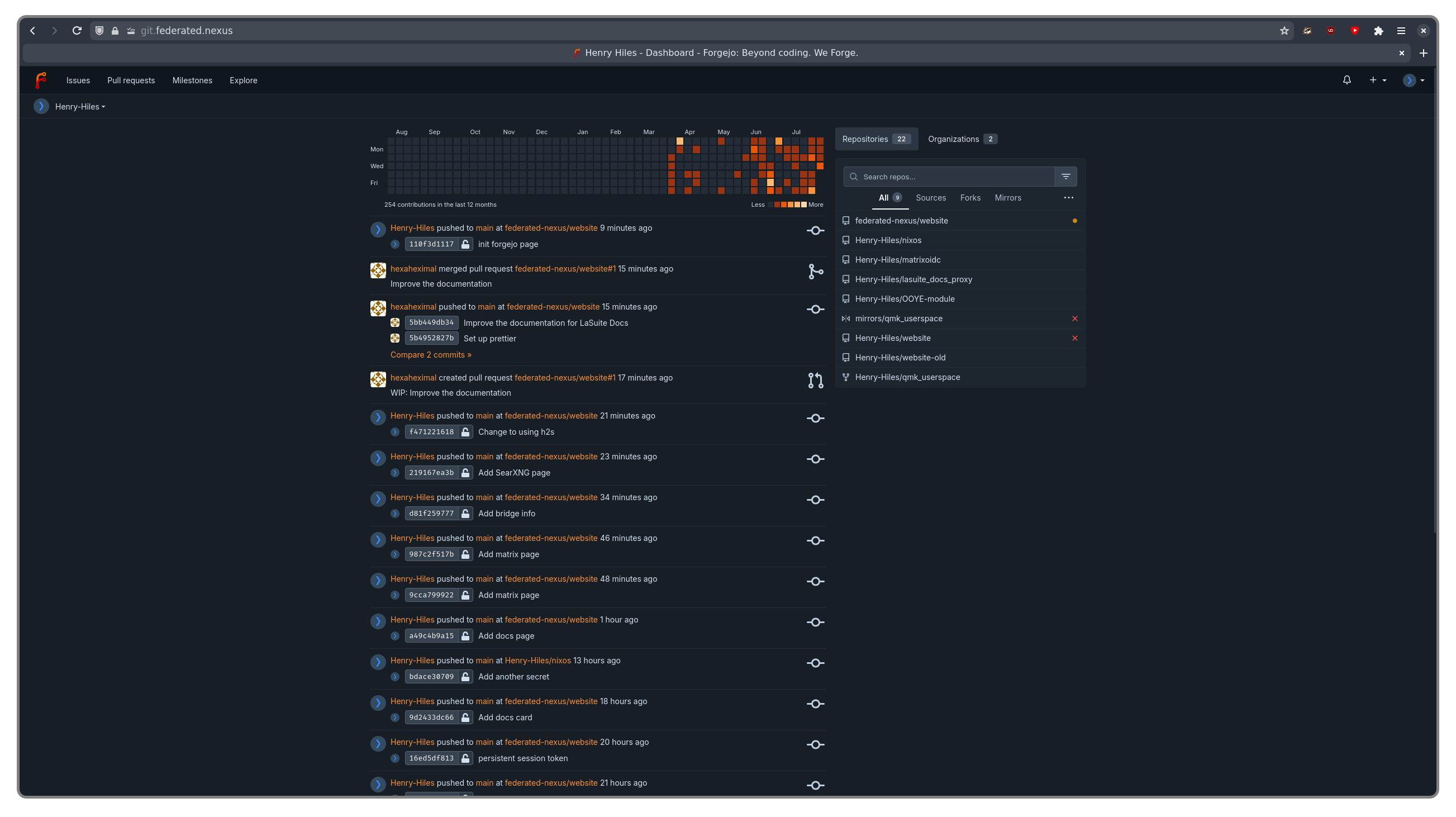Open Milestones in the navbar
Screen dimensions: 1456x817
(192, 80)
